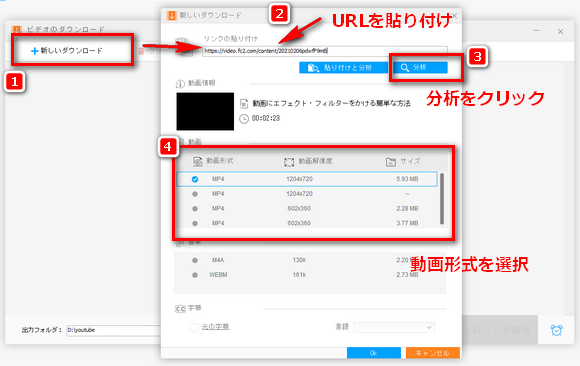Click the Cancel (キャンセル) button
Viewport: 580px width, 366px height.
433,353
